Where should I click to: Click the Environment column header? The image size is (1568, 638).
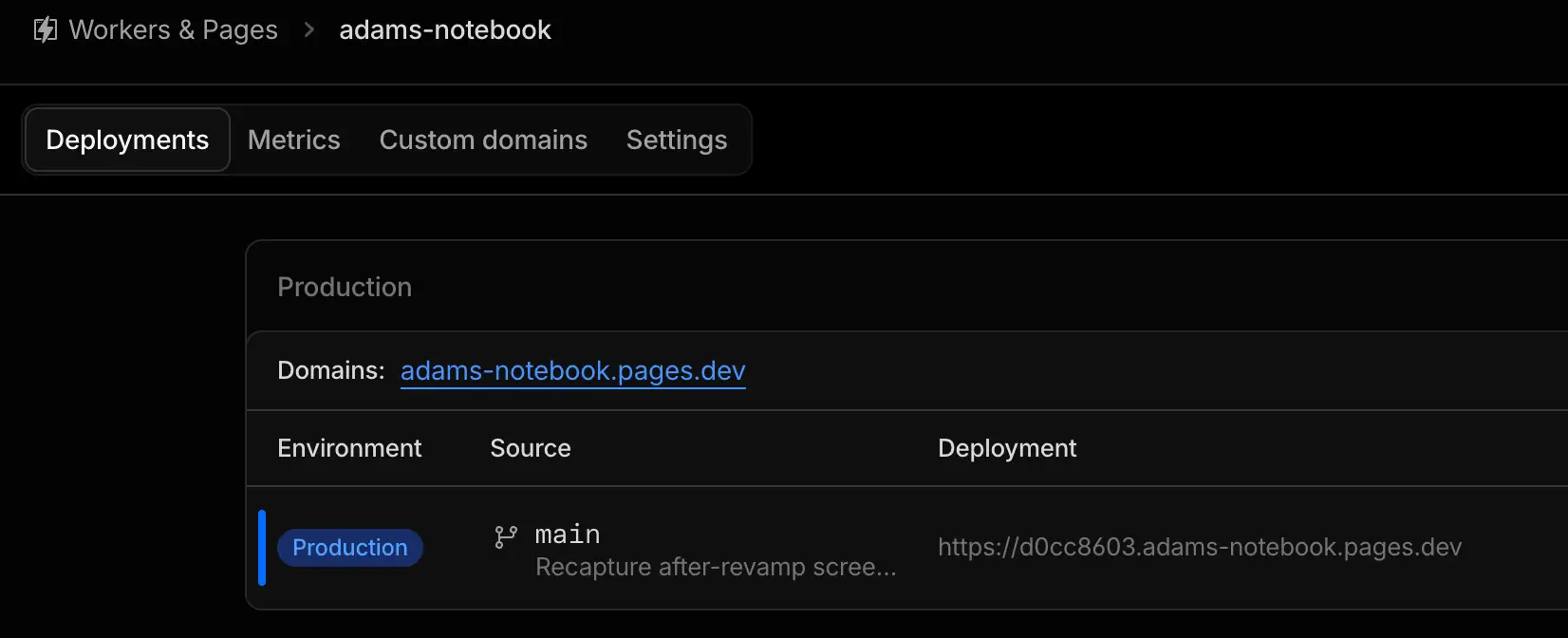pos(349,448)
